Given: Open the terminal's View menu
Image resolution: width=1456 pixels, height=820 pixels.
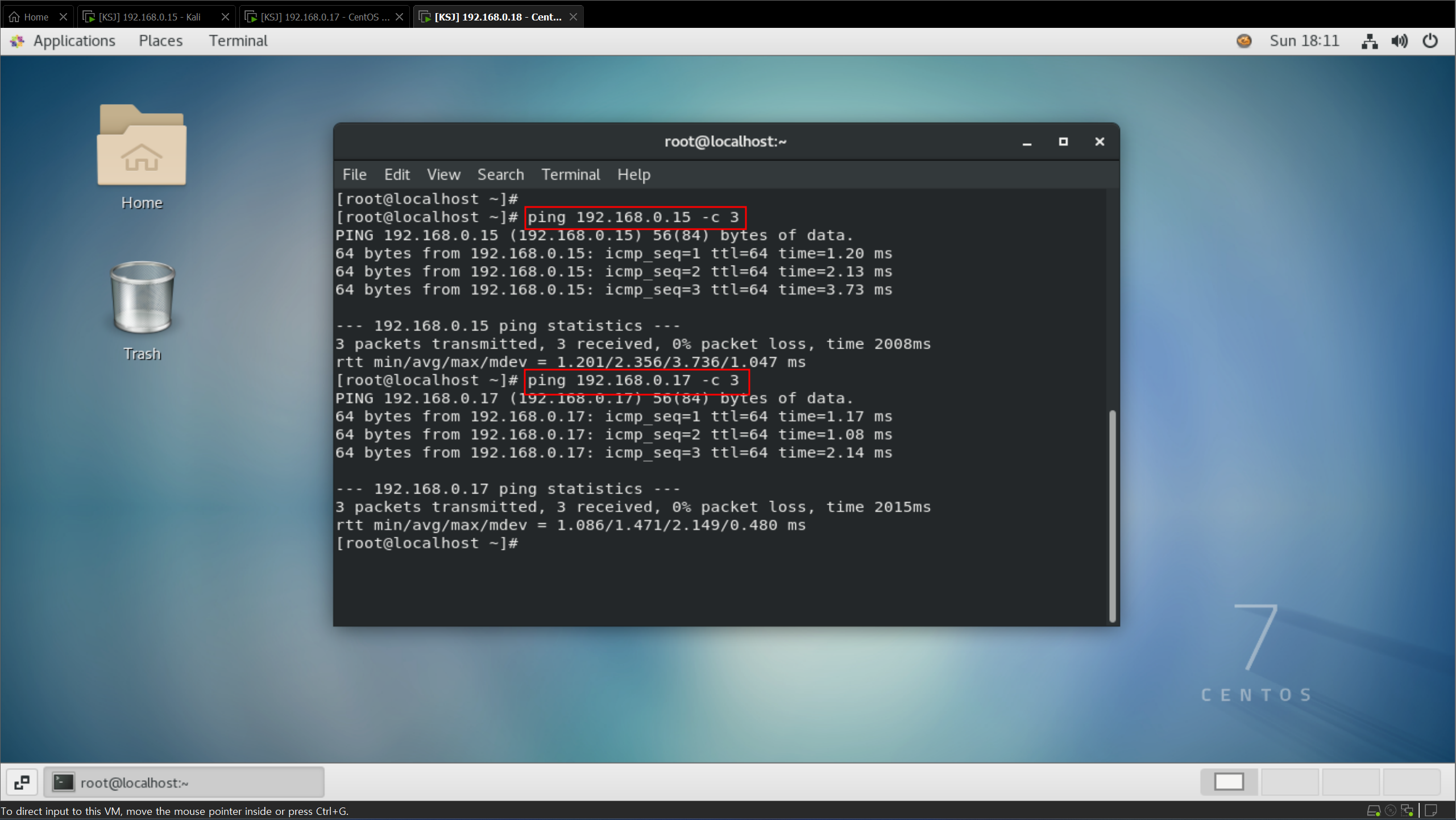Looking at the screenshot, I should coord(443,175).
